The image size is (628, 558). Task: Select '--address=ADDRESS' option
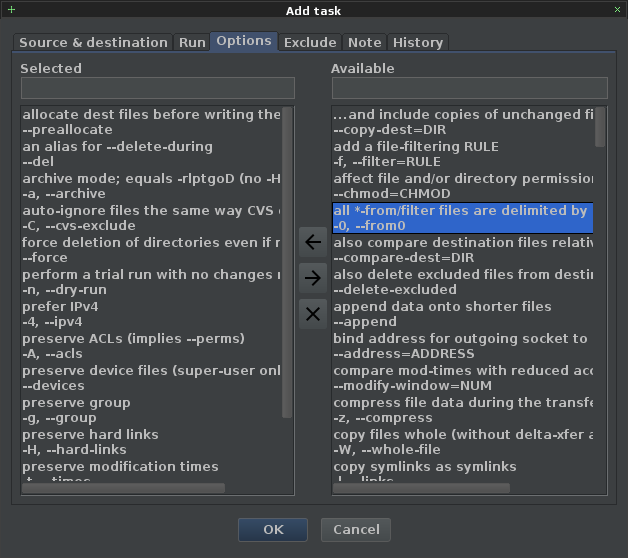pyautogui.click(x=463, y=346)
